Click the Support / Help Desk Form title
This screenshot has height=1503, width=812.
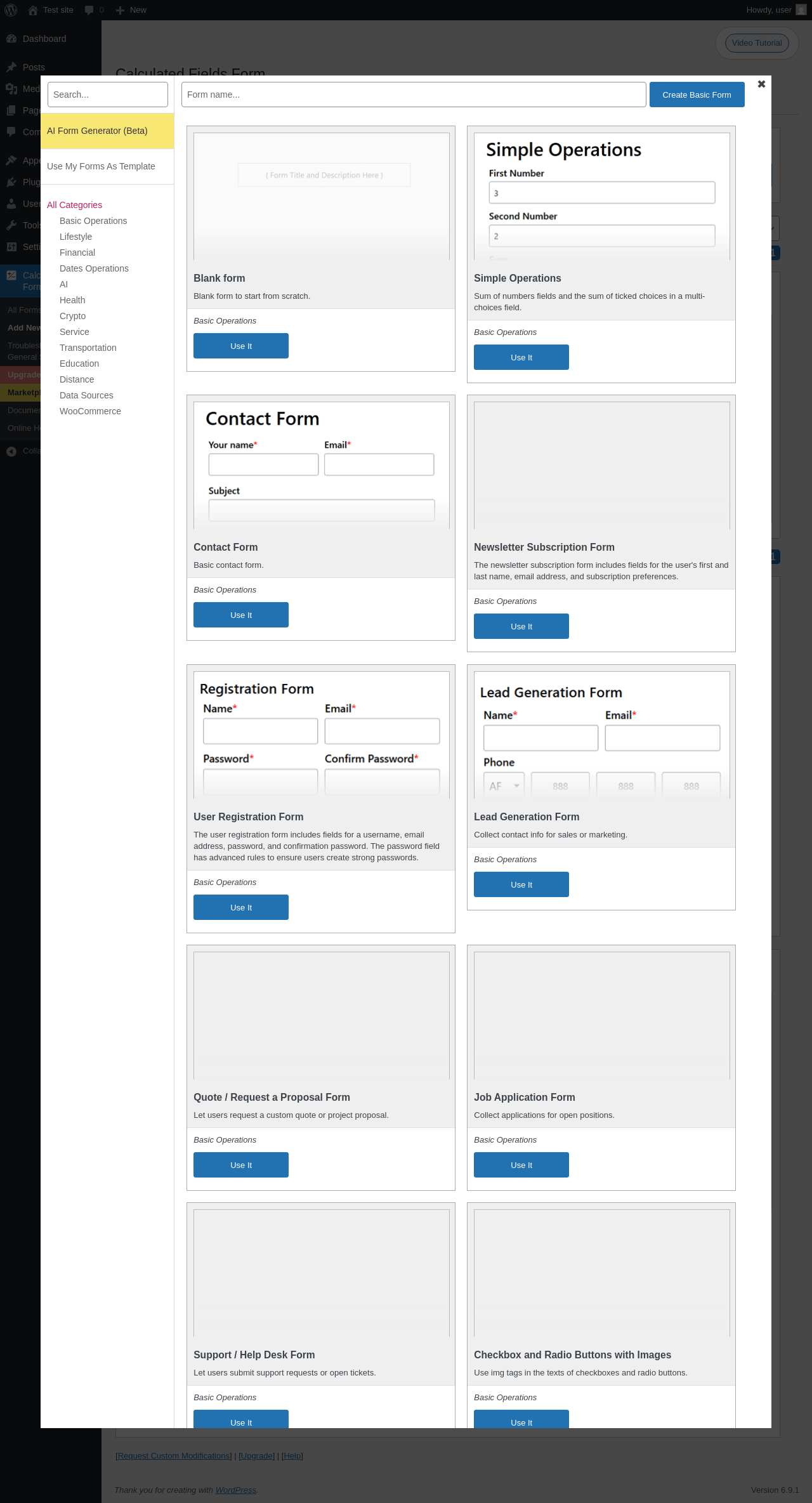click(x=254, y=1355)
